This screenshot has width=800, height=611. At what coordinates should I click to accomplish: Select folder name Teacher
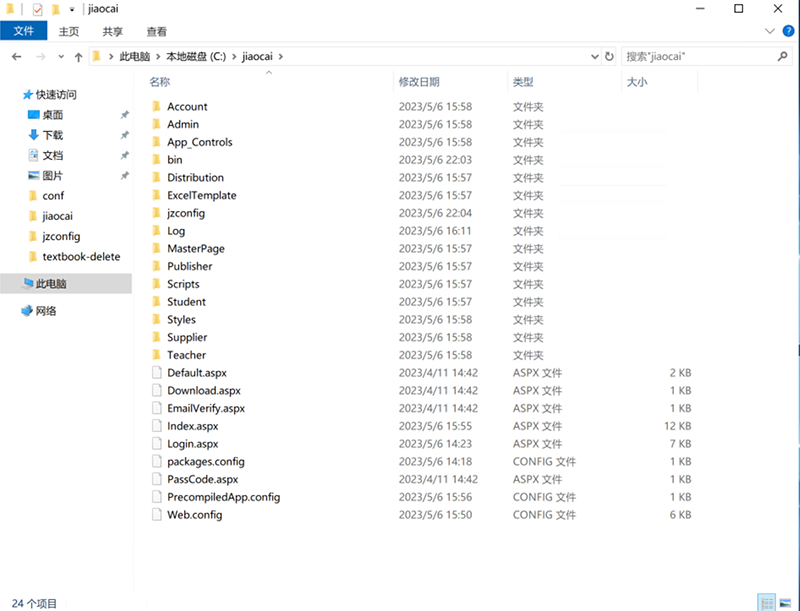pyautogui.click(x=186, y=355)
